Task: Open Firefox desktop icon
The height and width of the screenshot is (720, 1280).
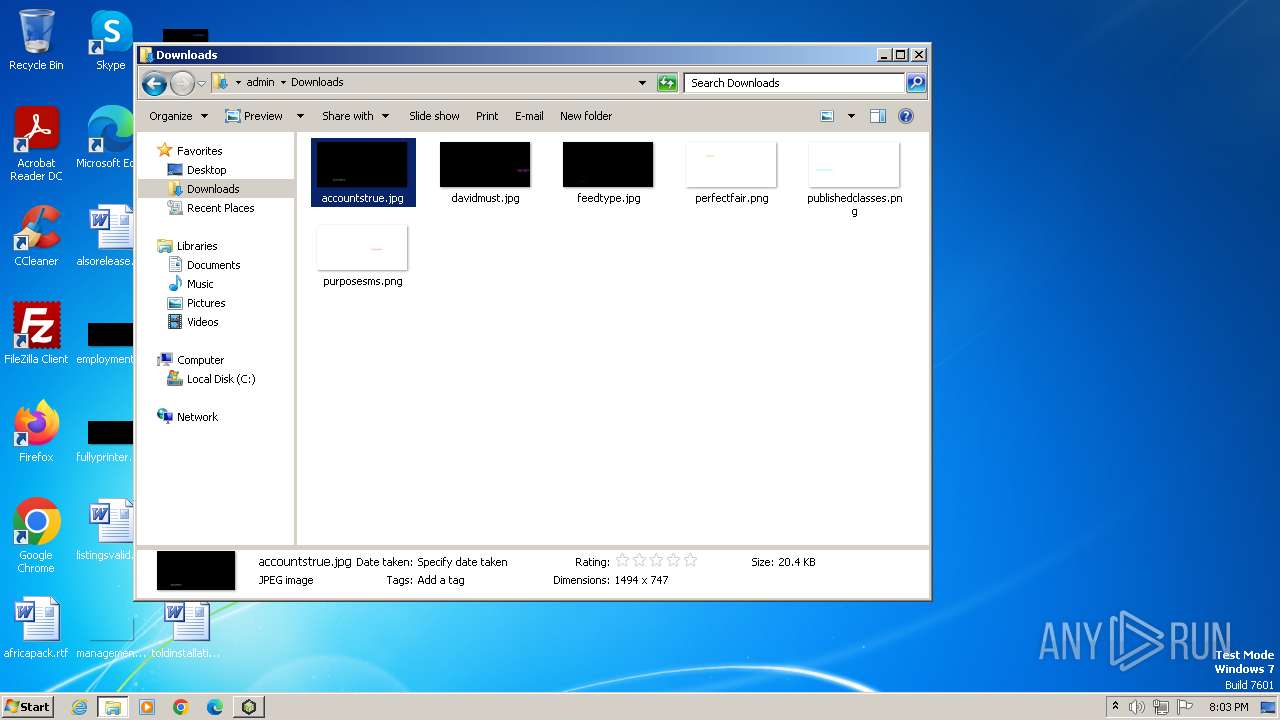Action: (x=36, y=432)
